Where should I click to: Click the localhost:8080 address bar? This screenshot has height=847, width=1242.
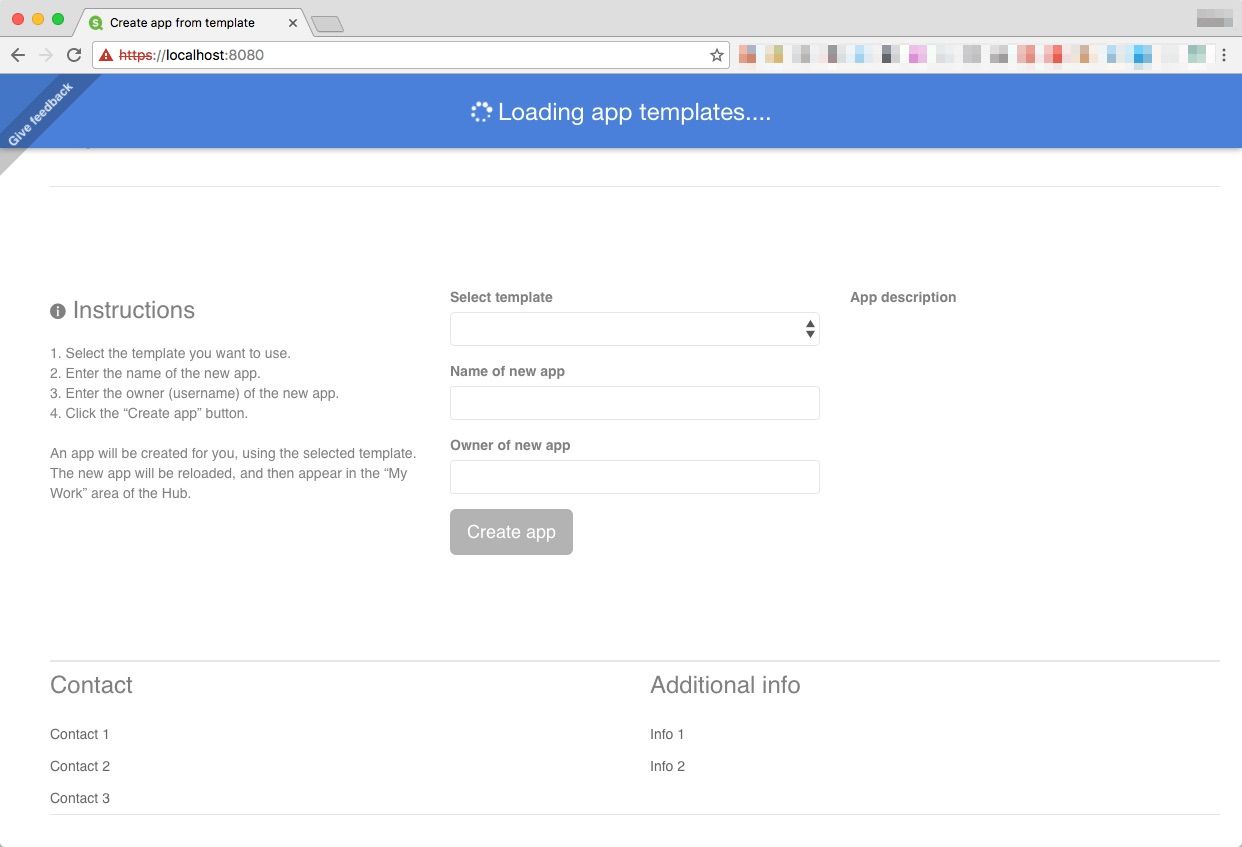pos(410,55)
